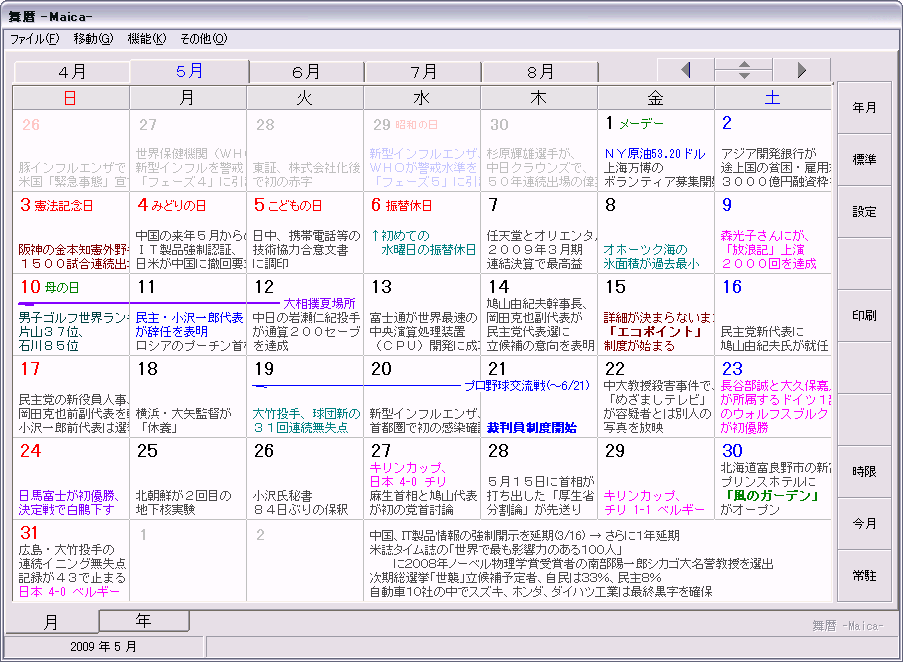Click the left arrow navigation button
The height and width of the screenshot is (662, 903).
(686, 70)
